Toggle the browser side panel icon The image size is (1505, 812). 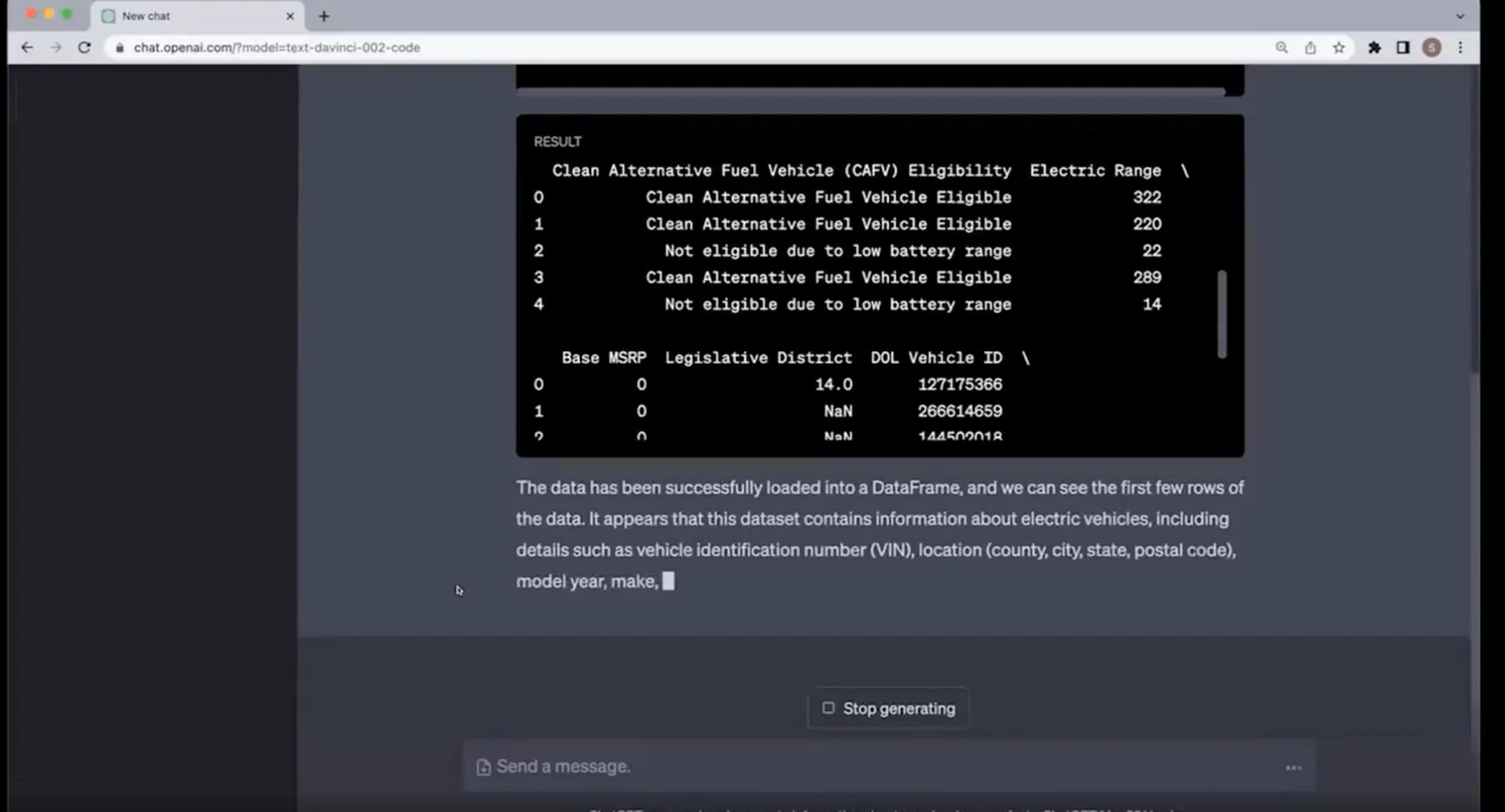(1403, 47)
